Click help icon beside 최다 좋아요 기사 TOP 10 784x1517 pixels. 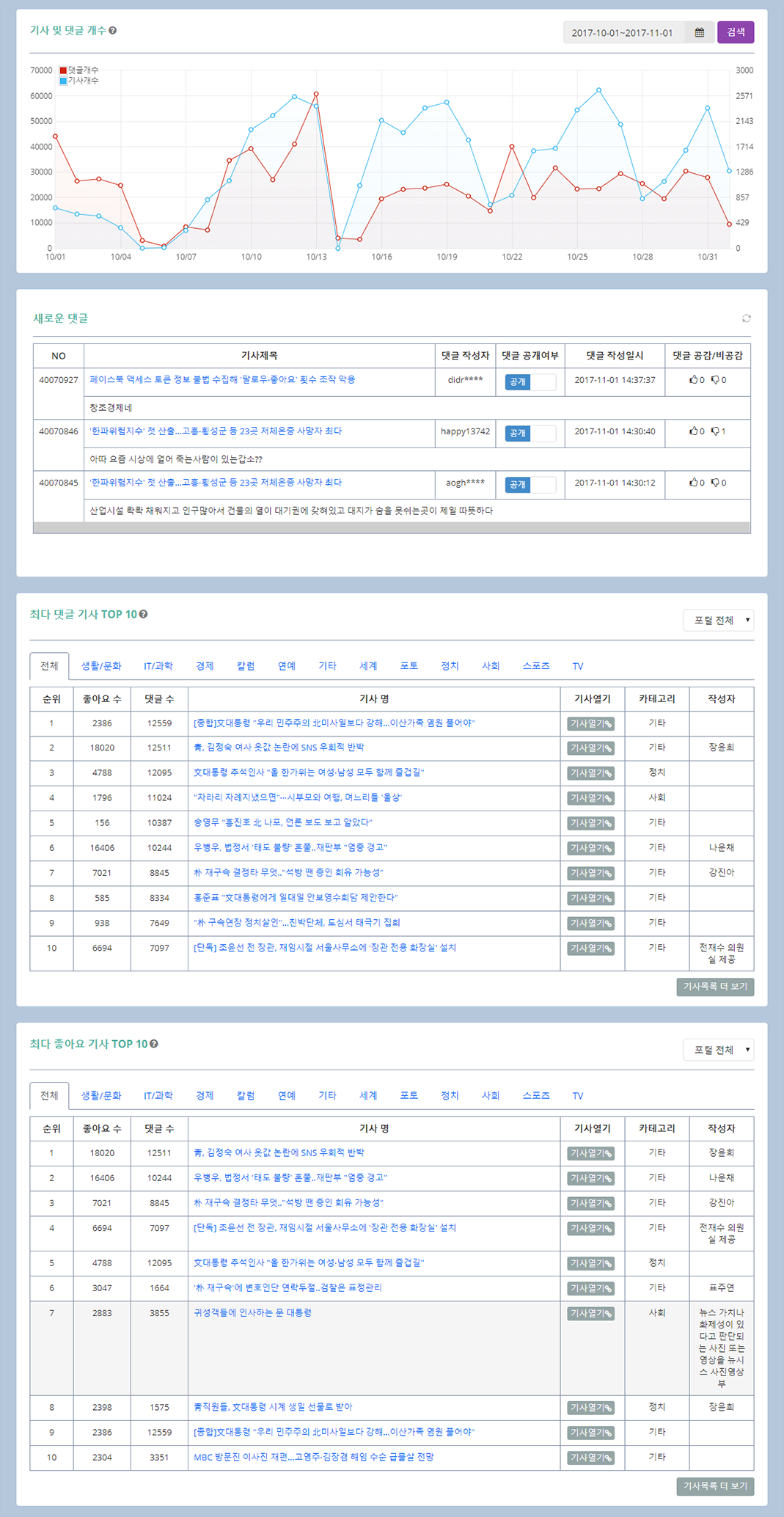pyautogui.click(x=154, y=1044)
